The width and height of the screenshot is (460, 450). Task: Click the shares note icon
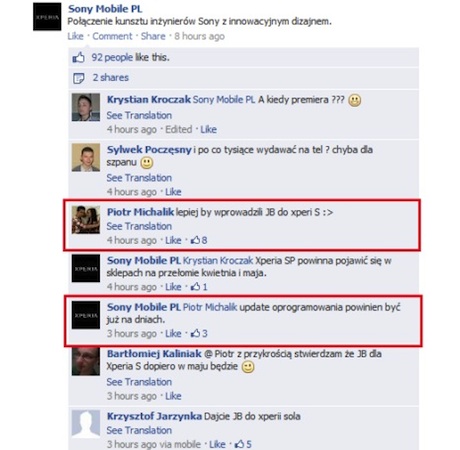click(x=78, y=78)
